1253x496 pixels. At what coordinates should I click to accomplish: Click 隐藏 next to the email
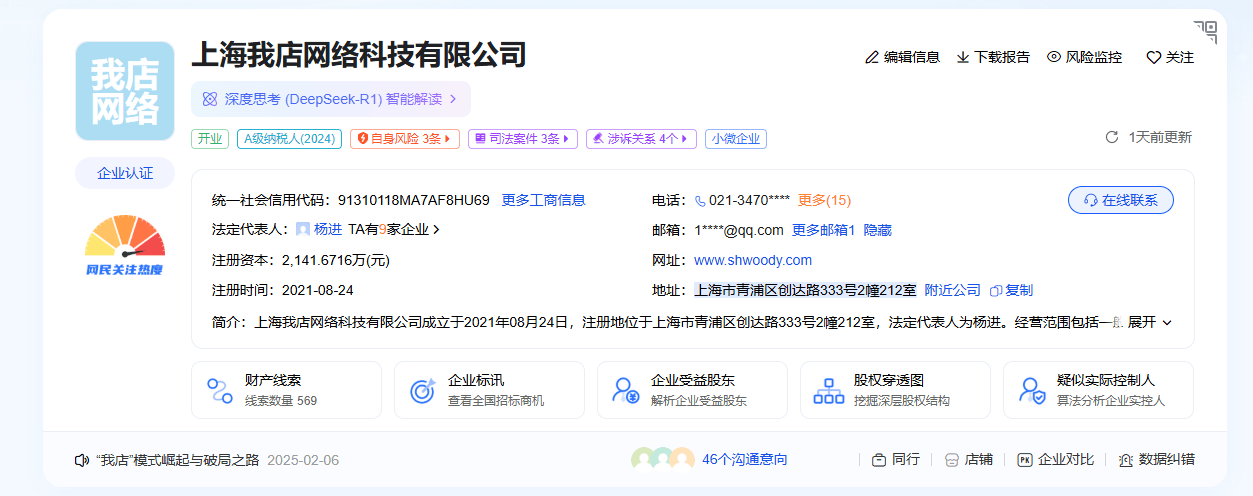877,230
